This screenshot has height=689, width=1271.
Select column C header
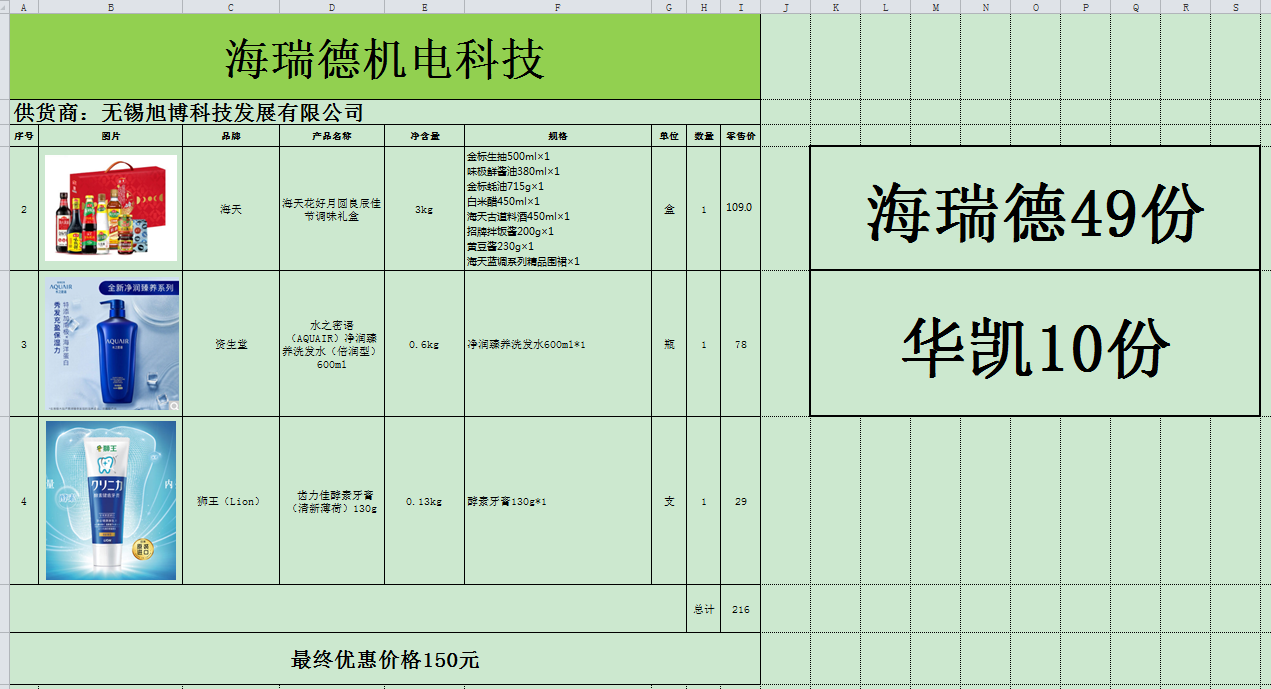(x=231, y=7)
